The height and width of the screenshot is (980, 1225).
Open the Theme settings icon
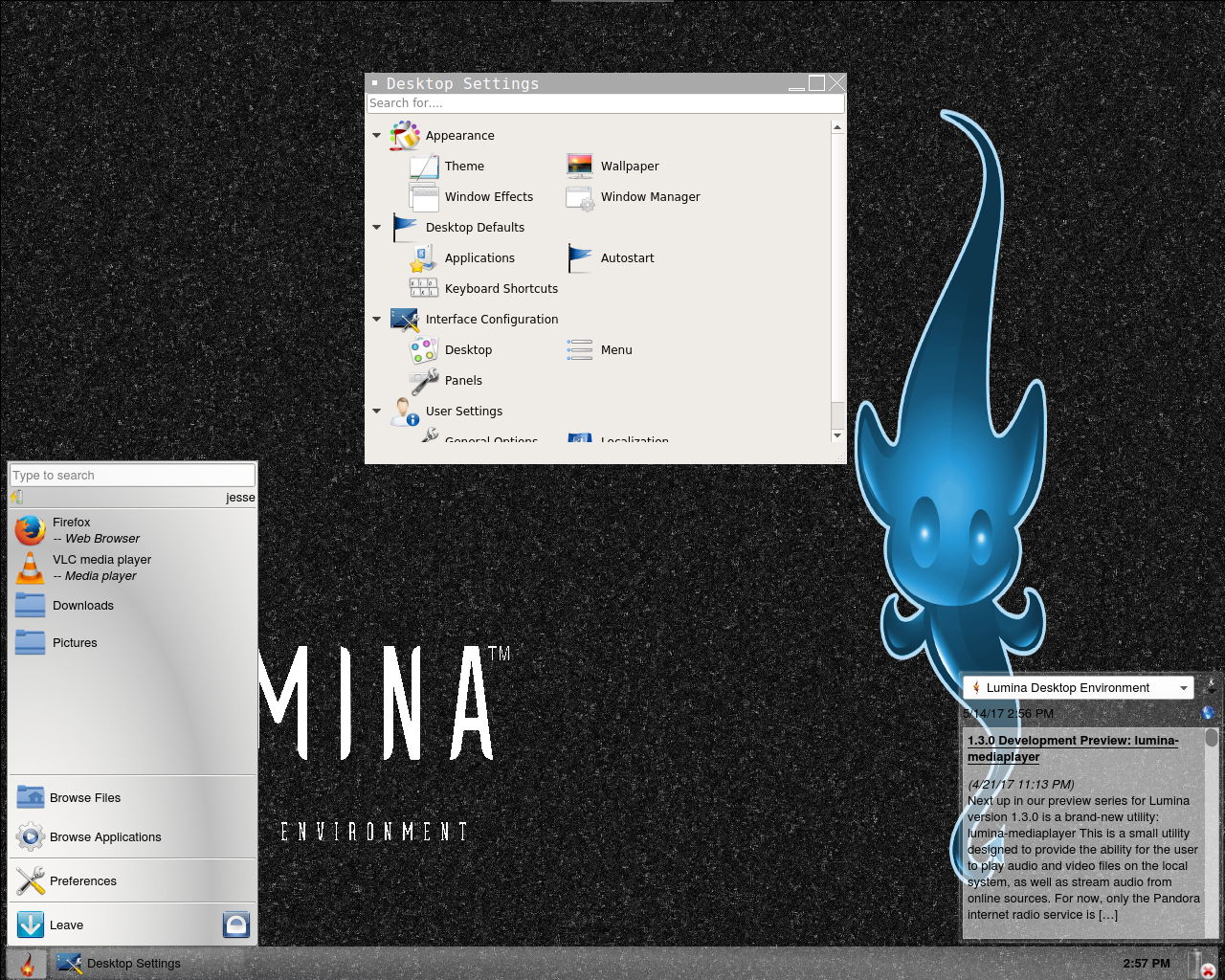tap(424, 167)
